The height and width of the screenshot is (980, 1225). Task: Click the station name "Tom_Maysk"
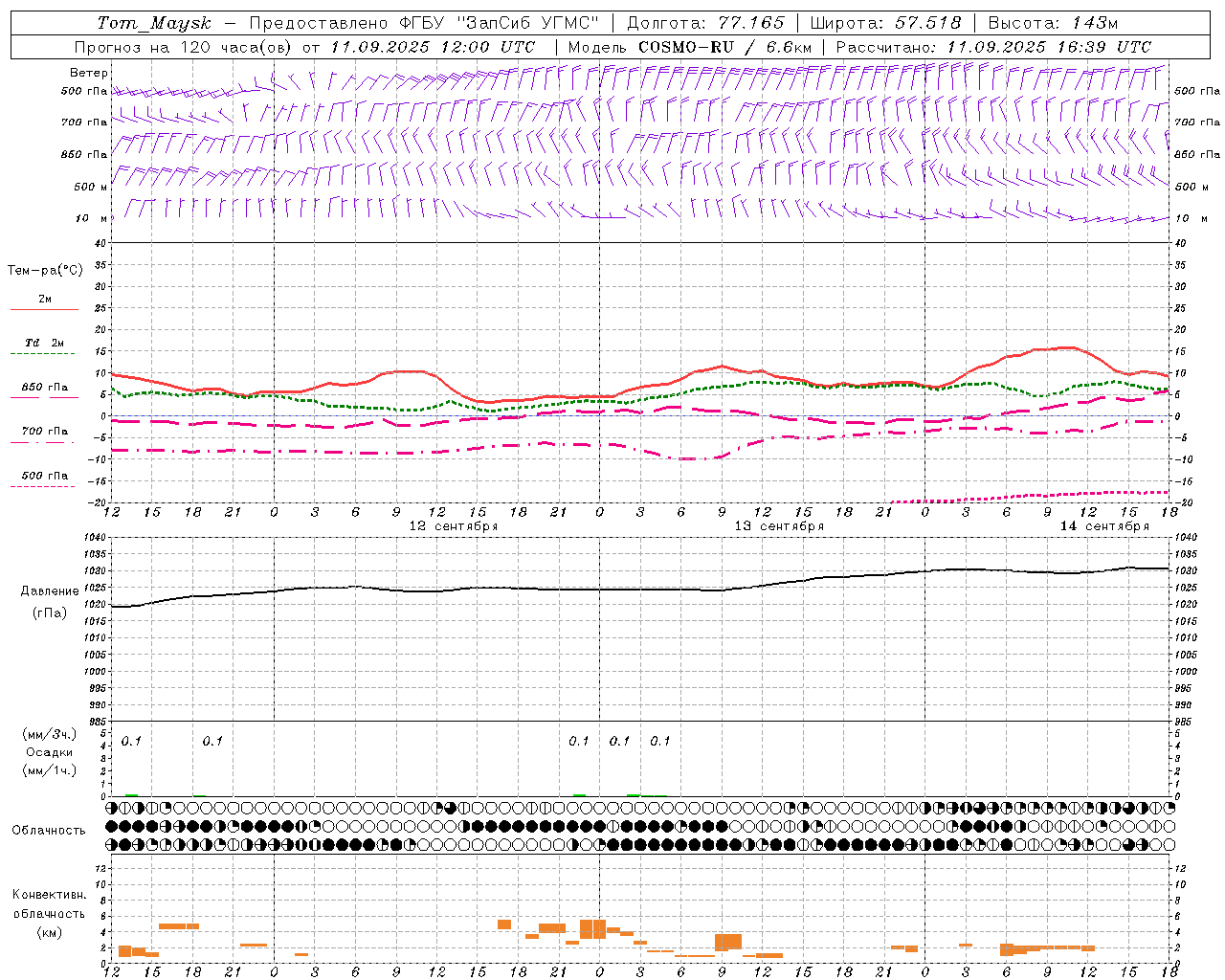click(154, 23)
